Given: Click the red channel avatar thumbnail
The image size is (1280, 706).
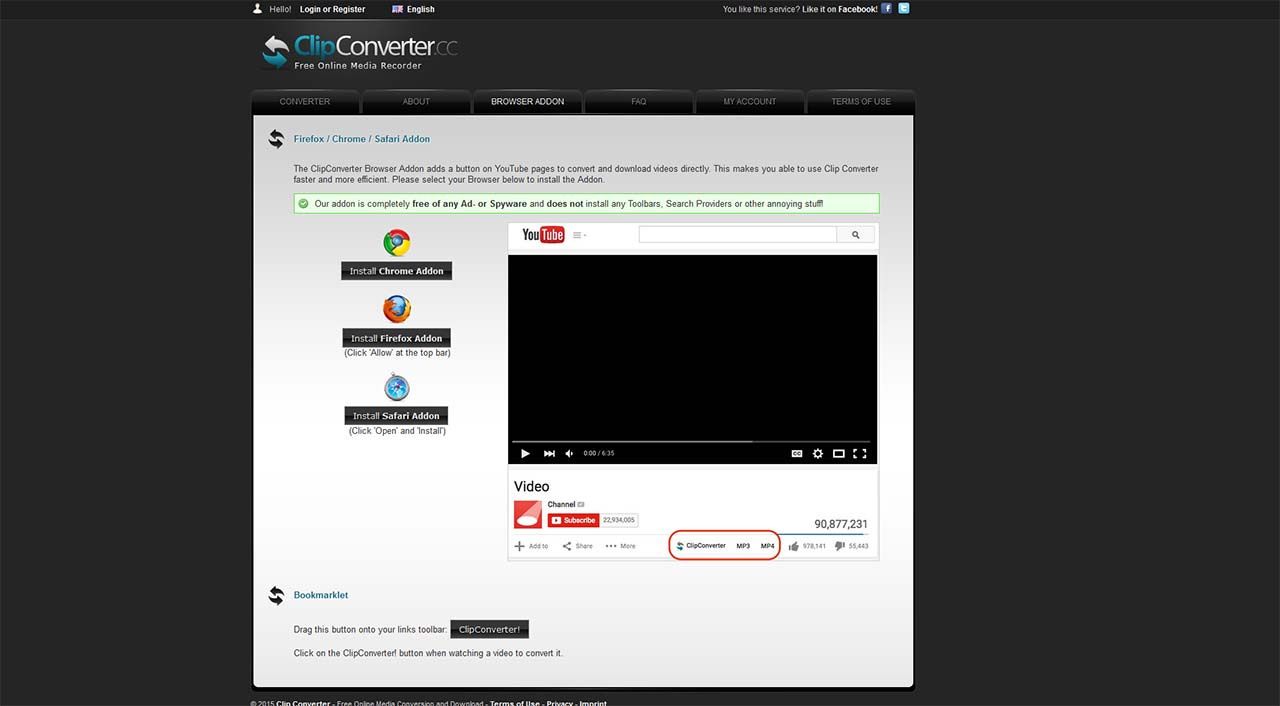Looking at the screenshot, I should click(x=528, y=514).
